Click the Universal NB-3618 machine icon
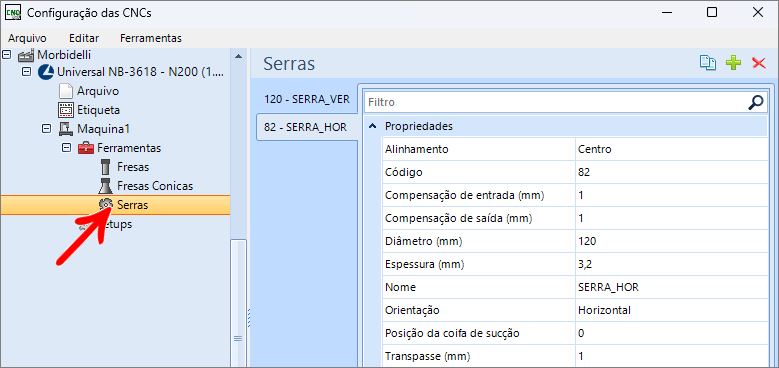 point(46,72)
